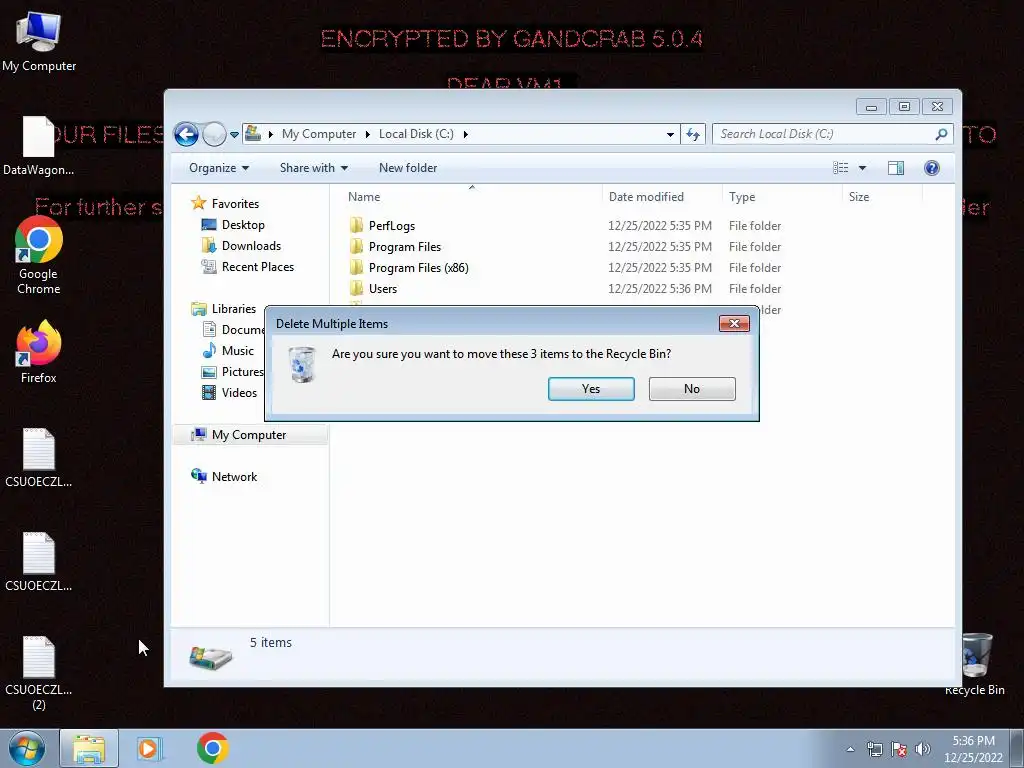The width and height of the screenshot is (1024, 768).
Task: Select the Google Chrome desktop shortcut
Action: coord(39,255)
